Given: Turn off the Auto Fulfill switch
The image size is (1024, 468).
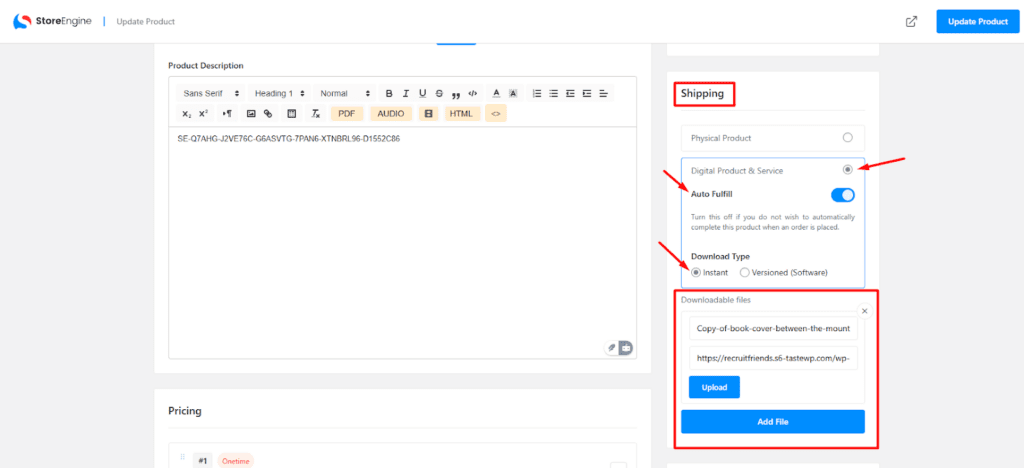Looking at the screenshot, I should coord(842,194).
